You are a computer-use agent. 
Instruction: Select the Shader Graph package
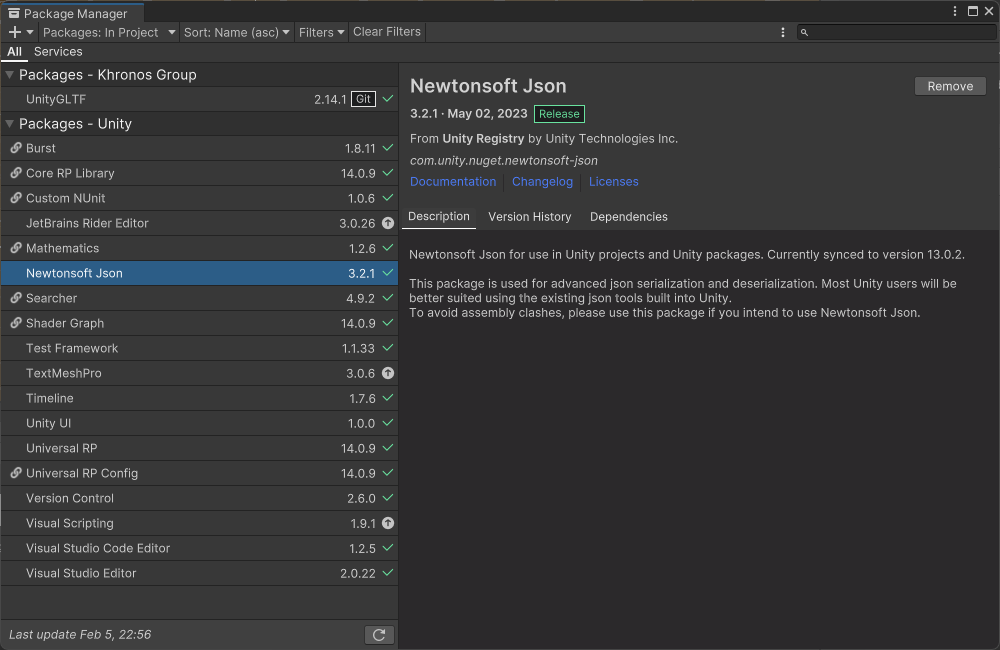pos(199,323)
